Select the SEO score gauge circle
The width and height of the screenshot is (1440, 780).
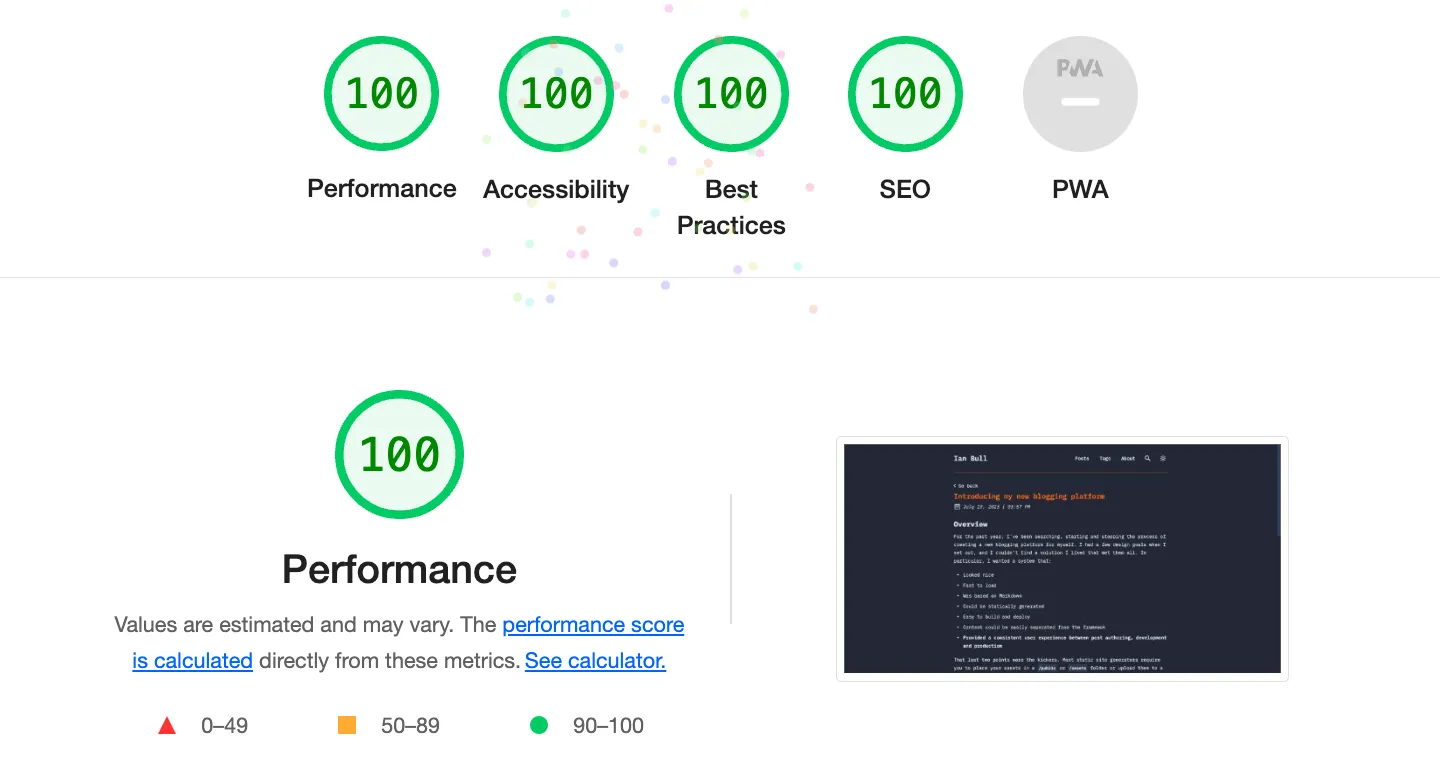(905, 94)
